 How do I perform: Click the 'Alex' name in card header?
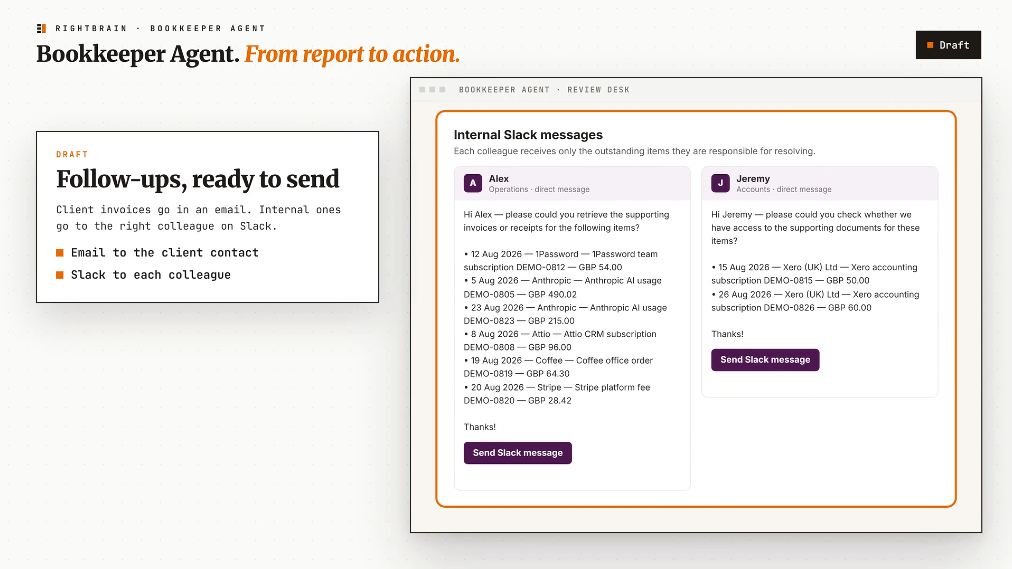click(498, 179)
